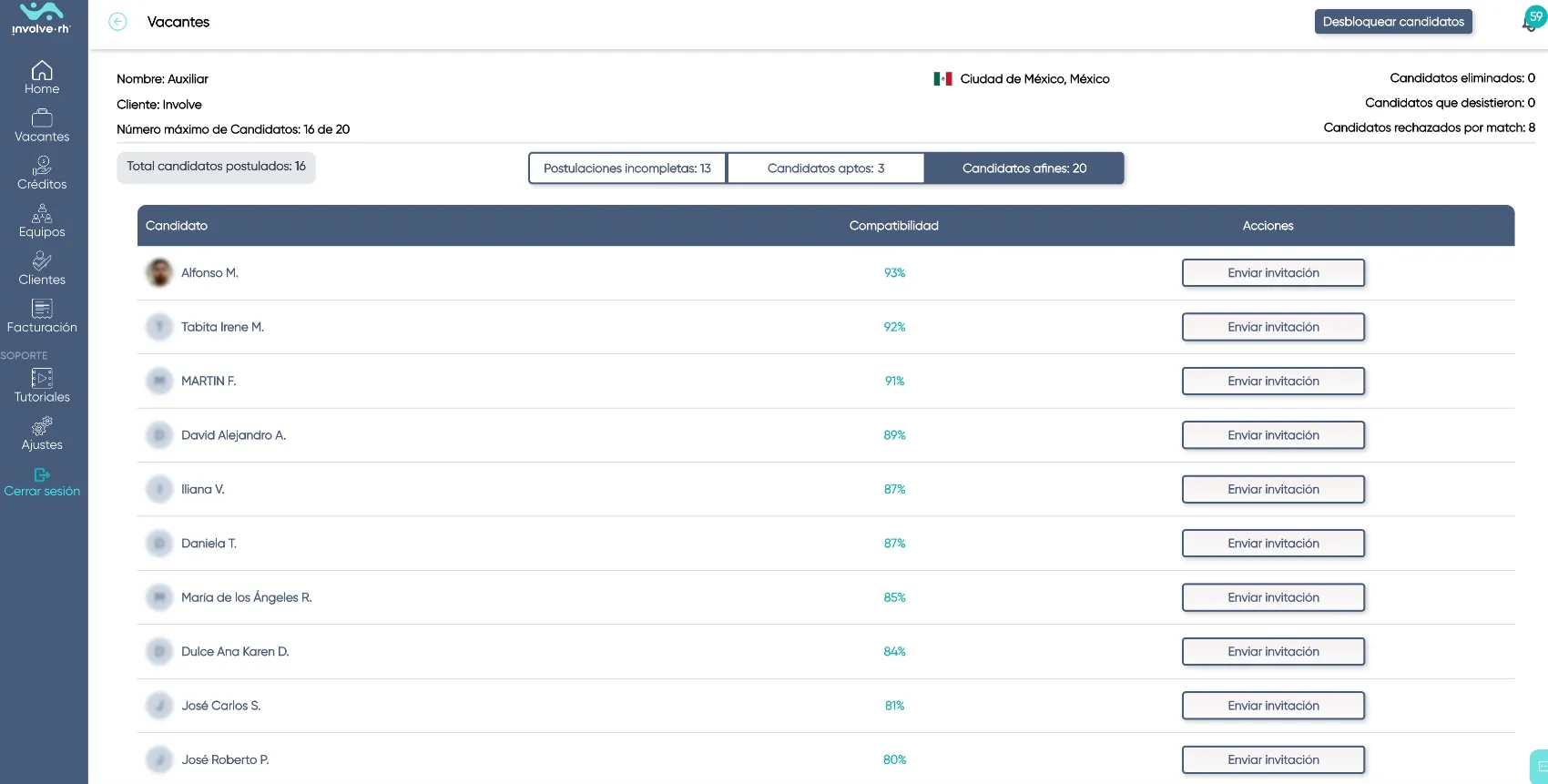Click the Compatibilidad column header
This screenshot has width=1548, height=784.
click(x=893, y=226)
